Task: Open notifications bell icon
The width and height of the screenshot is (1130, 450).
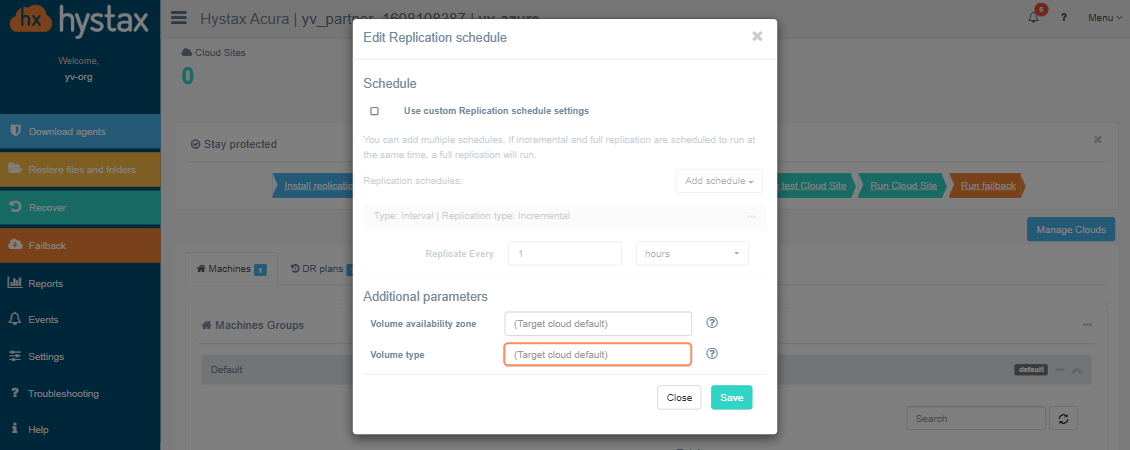Action: [1034, 17]
